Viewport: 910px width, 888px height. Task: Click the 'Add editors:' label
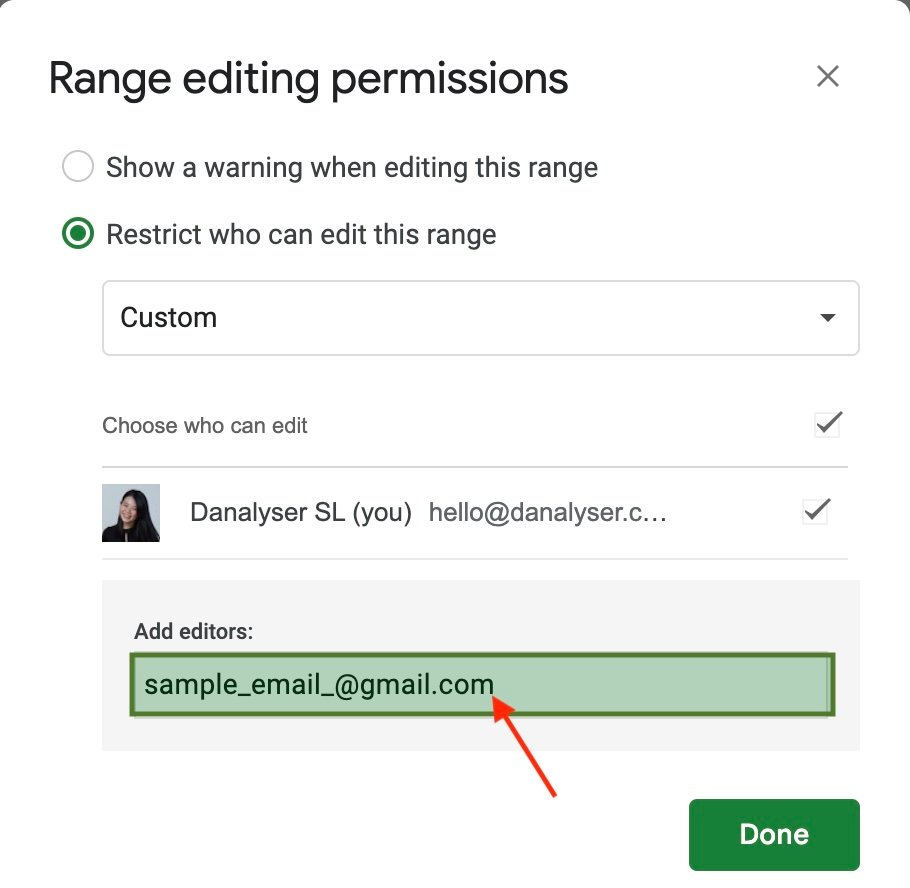(194, 632)
